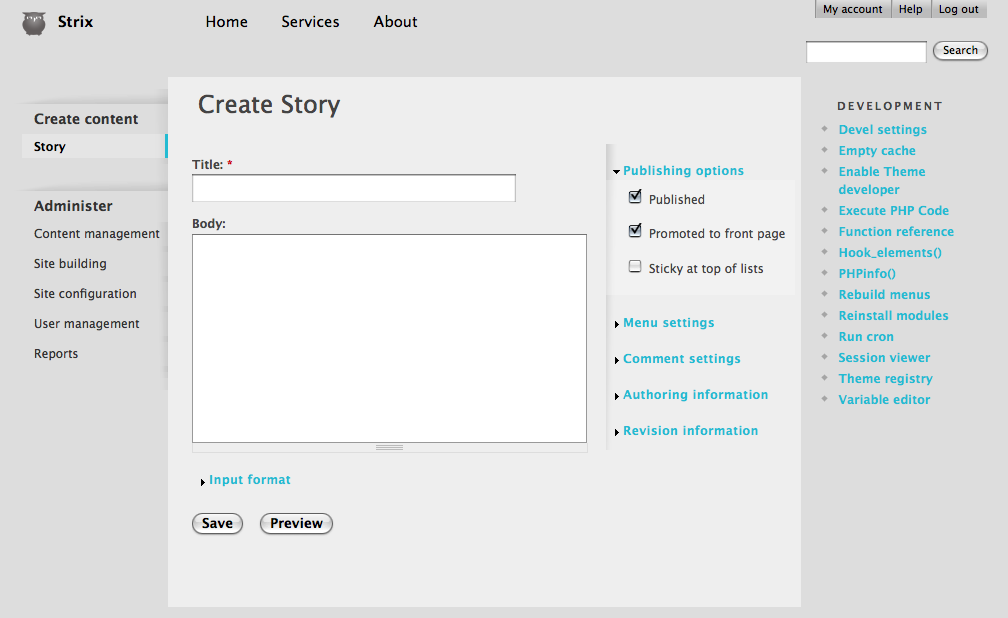This screenshot has height=618, width=1008.
Task: Expand the Menu settings section
Action: 668,323
